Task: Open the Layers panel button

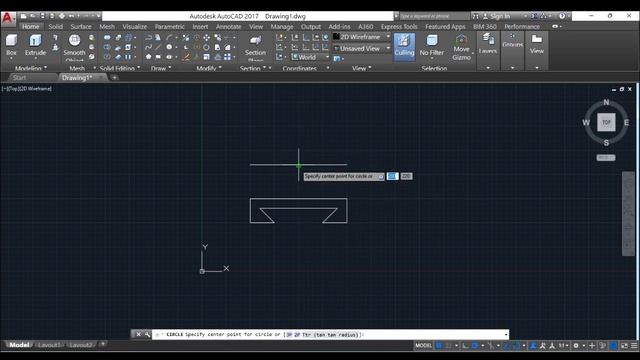Action: [488, 44]
